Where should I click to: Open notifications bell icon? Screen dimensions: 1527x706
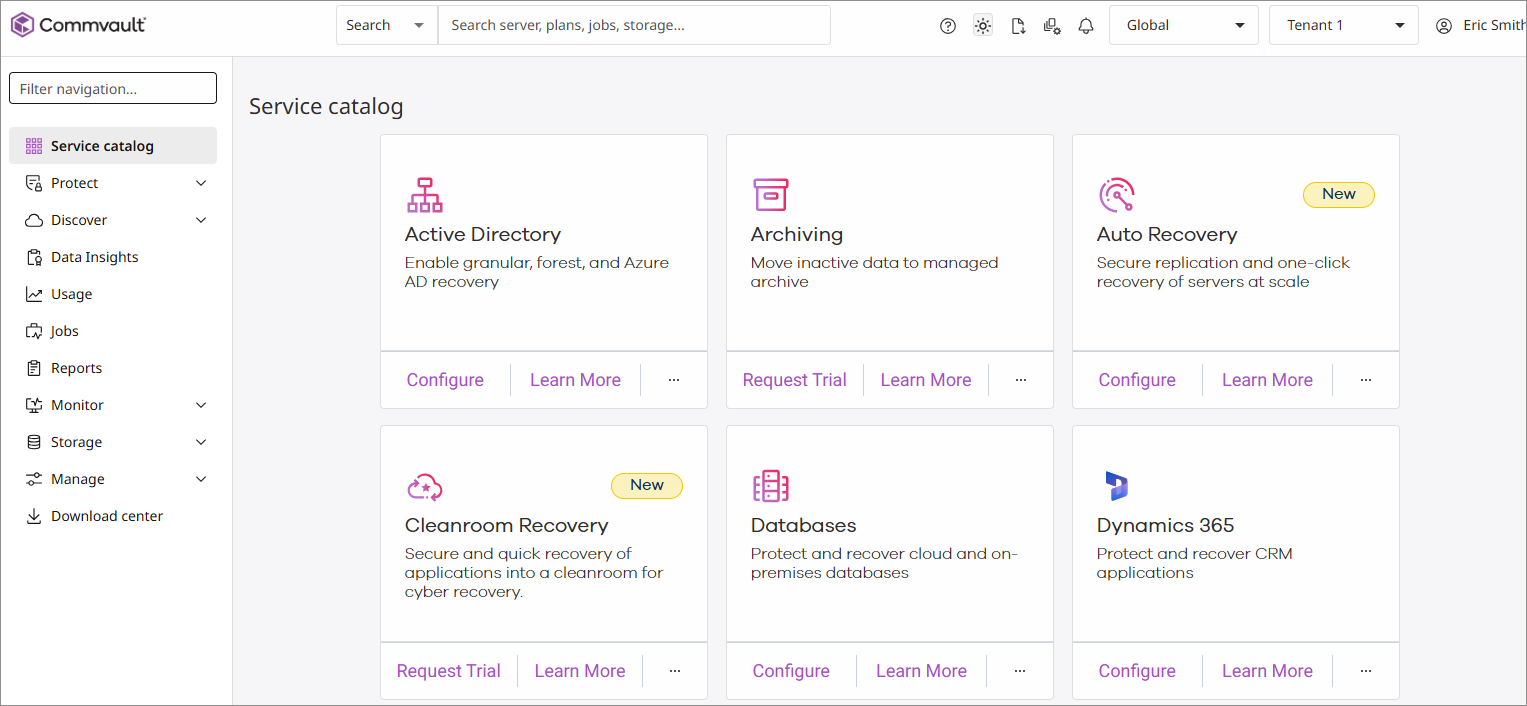click(x=1086, y=26)
